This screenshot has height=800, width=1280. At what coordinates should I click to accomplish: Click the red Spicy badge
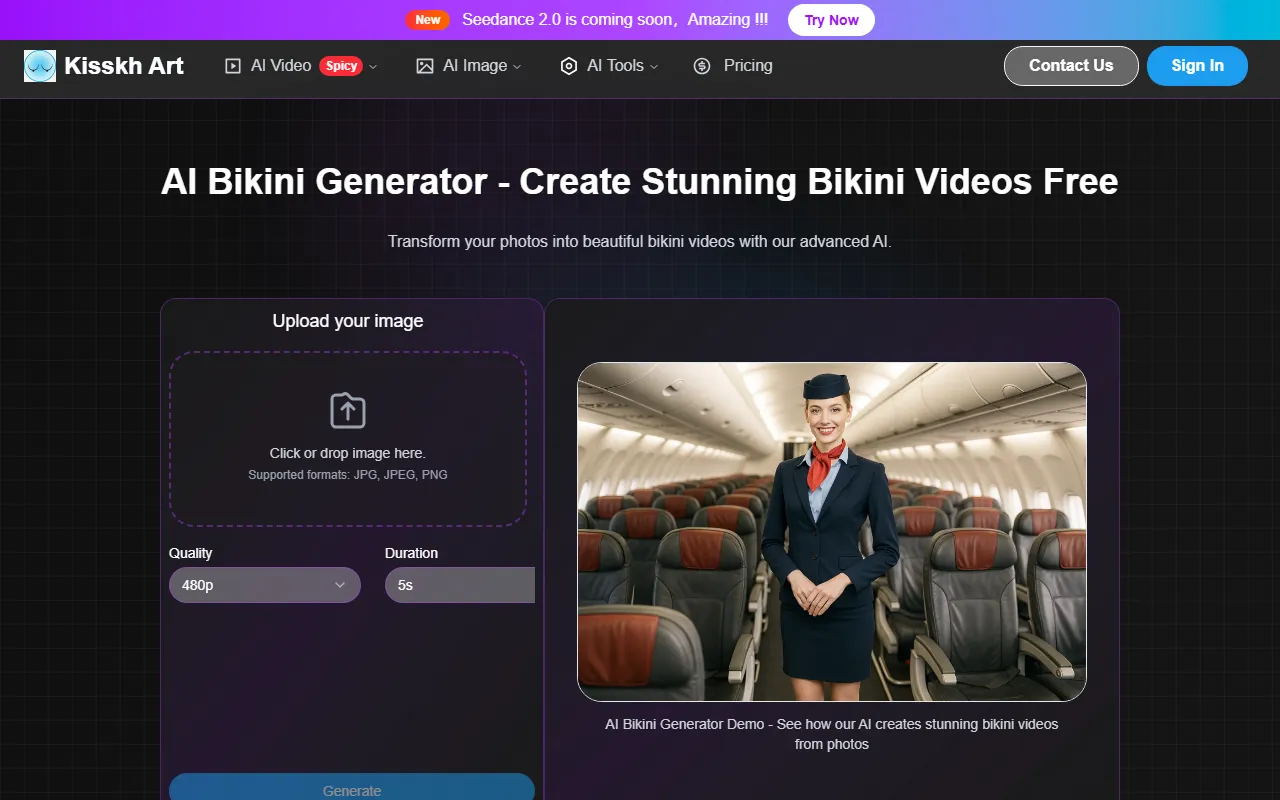(x=341, y=66)
